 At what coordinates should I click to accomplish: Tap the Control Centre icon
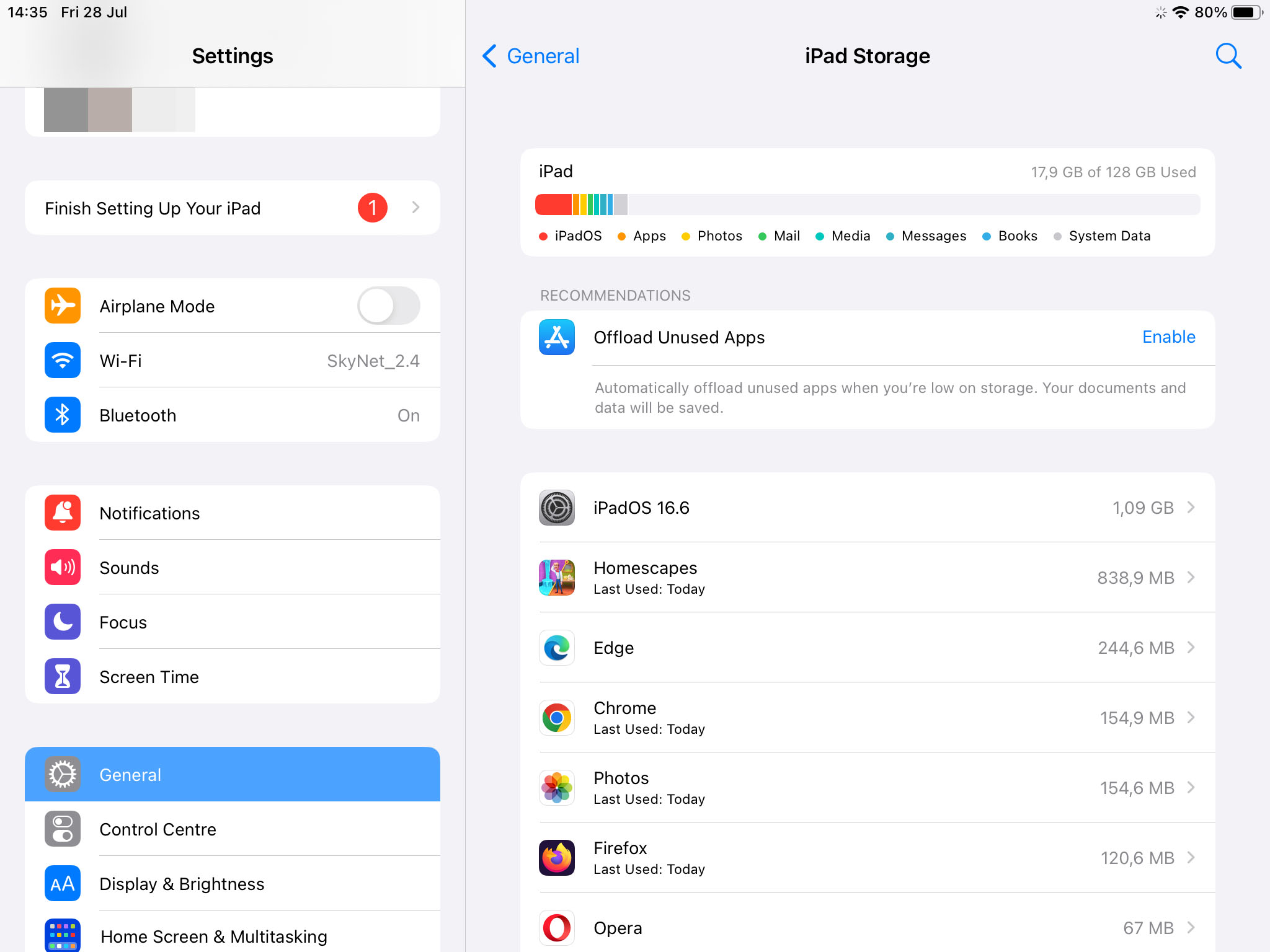click(x=63, y=829)
